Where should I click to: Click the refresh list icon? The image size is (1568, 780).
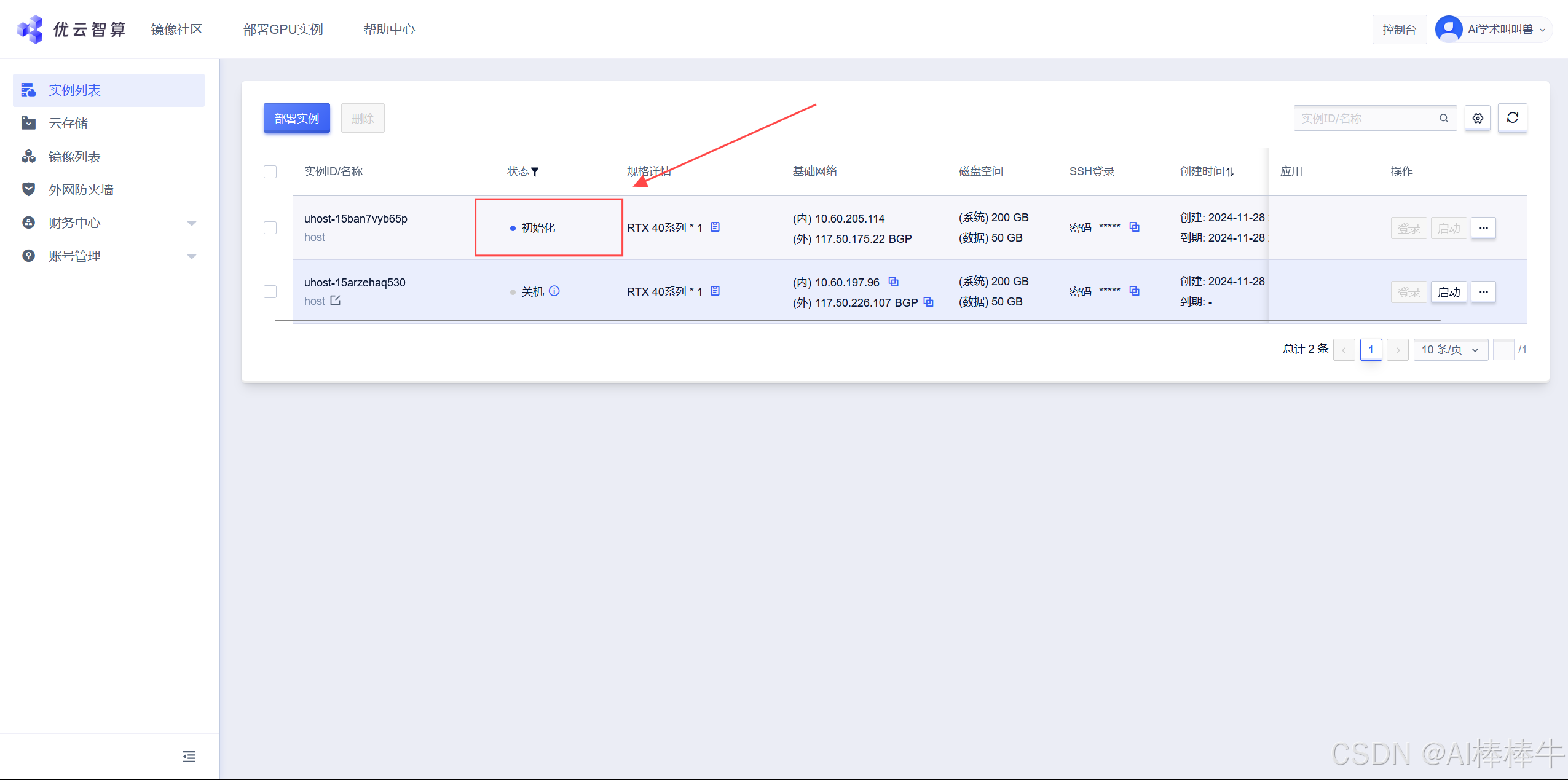click(1512, 118)
